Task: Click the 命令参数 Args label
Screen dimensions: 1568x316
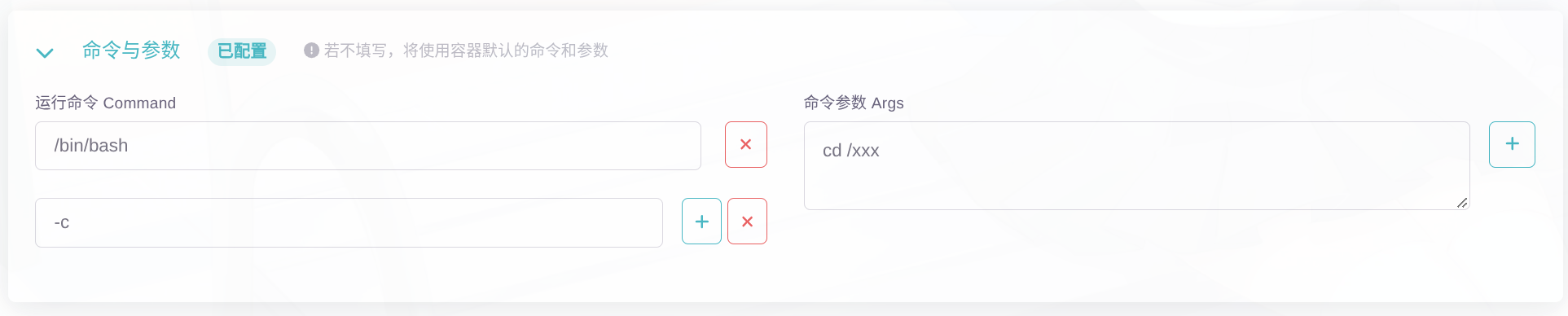Action: (x=854, y=103)
